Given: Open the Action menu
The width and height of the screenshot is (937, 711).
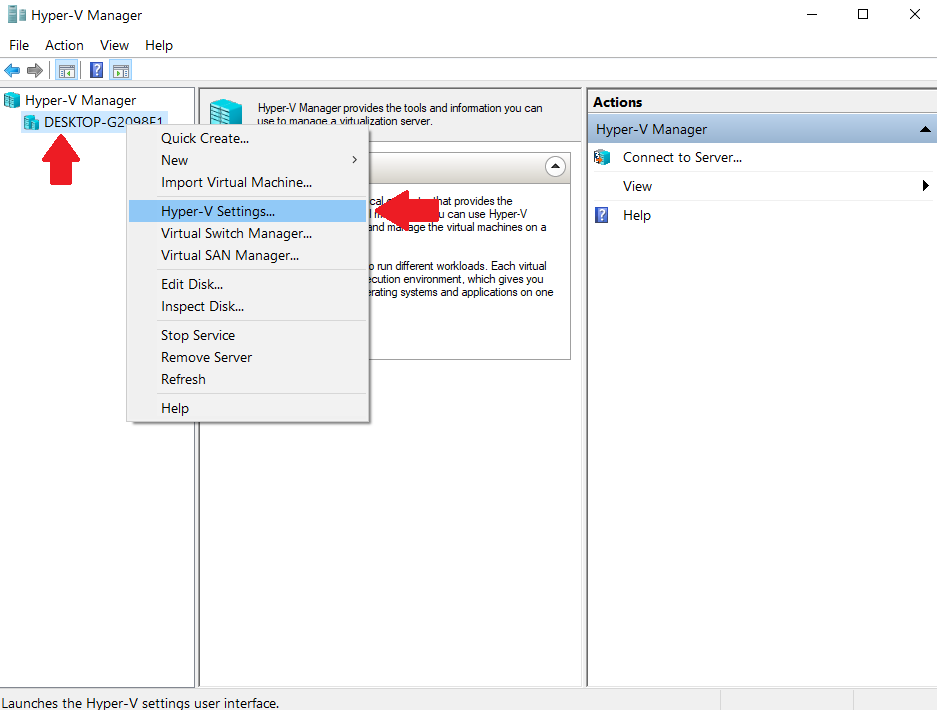Looking at the screenshot, I should (x=65, y=45).
